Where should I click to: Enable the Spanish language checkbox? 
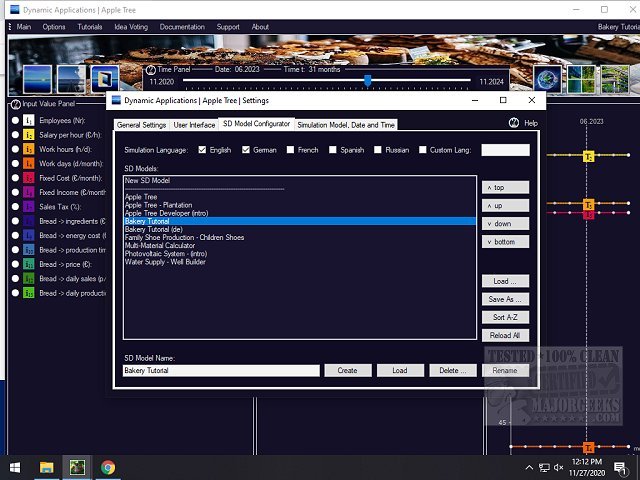[333, 150]
